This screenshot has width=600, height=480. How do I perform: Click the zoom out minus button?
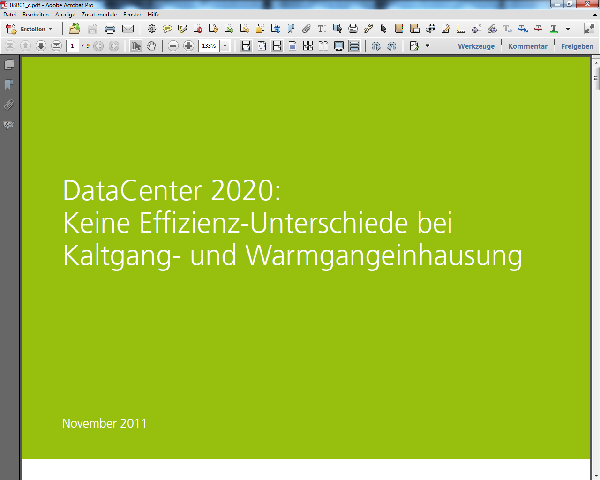(173, 46)
